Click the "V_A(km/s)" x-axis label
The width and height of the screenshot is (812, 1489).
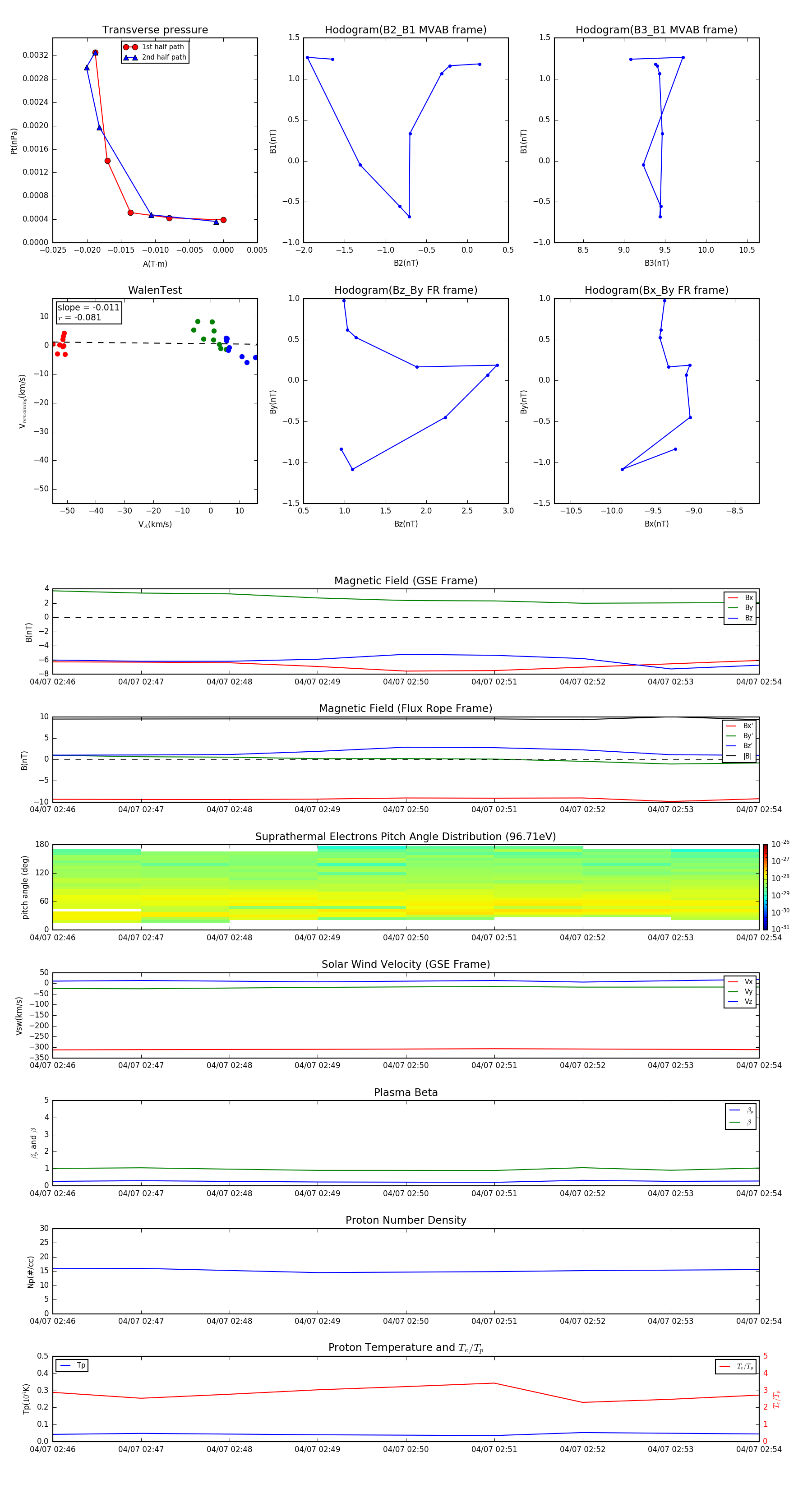[x=155, y=524]
